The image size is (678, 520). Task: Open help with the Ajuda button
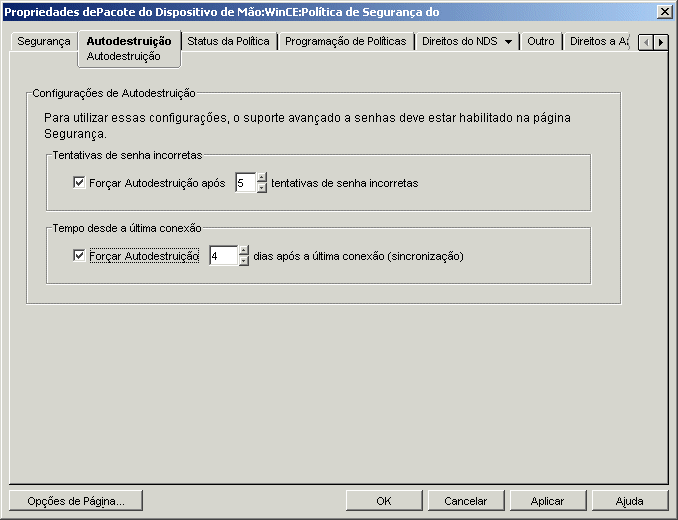[x=630, y=501]
